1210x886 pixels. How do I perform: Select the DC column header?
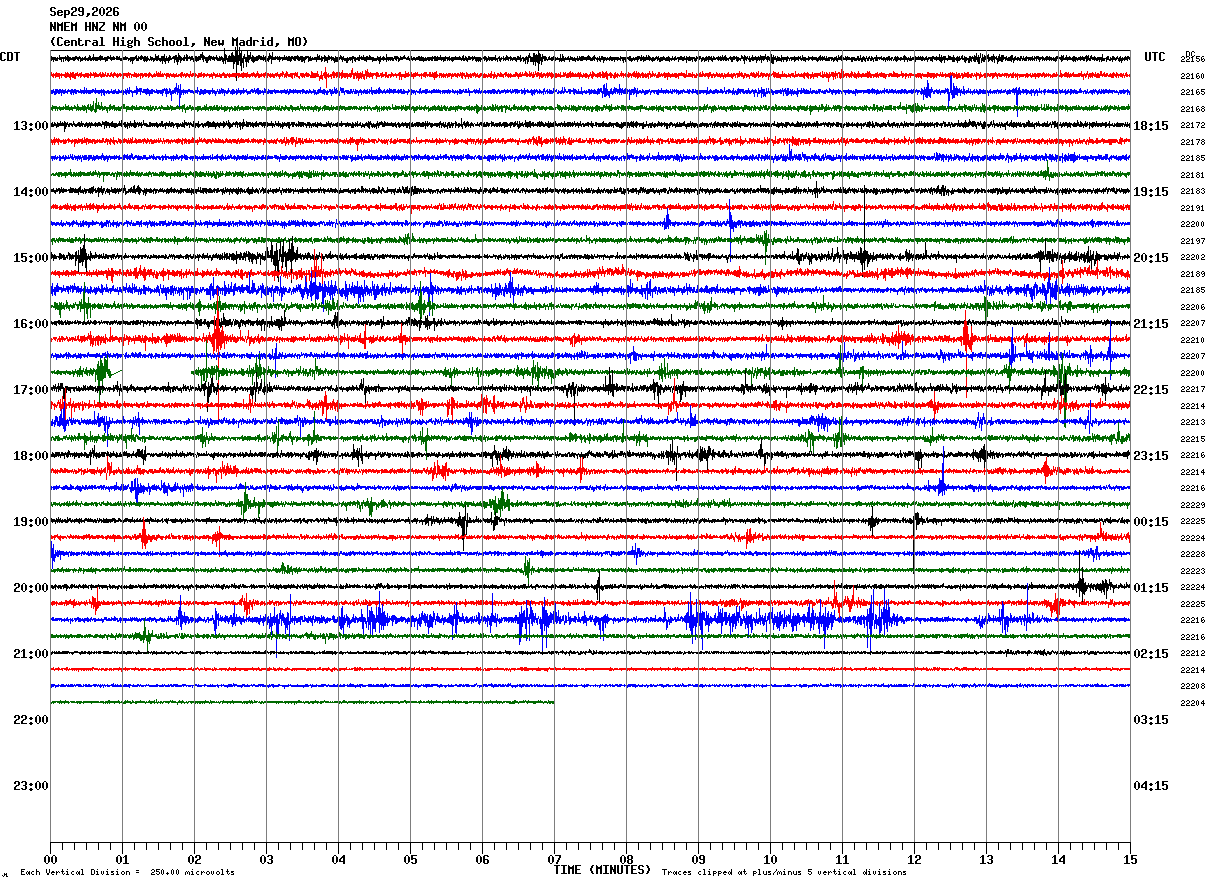coord(1190,54)
